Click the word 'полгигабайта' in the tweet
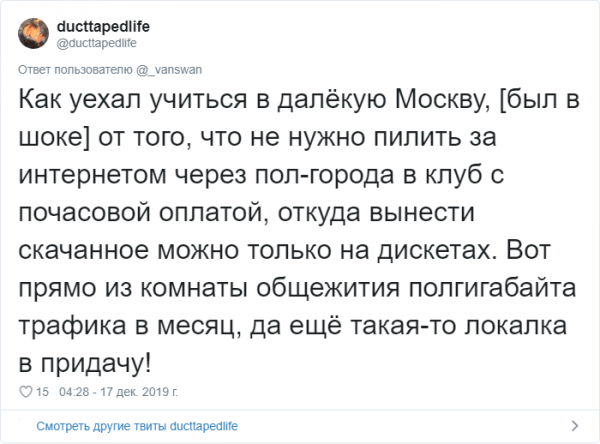 click(492, 288)
